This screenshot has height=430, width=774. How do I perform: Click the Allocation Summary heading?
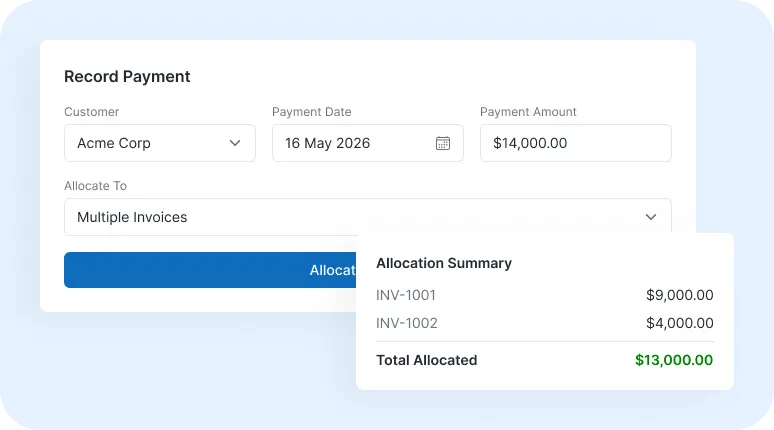tap(444, 263)
